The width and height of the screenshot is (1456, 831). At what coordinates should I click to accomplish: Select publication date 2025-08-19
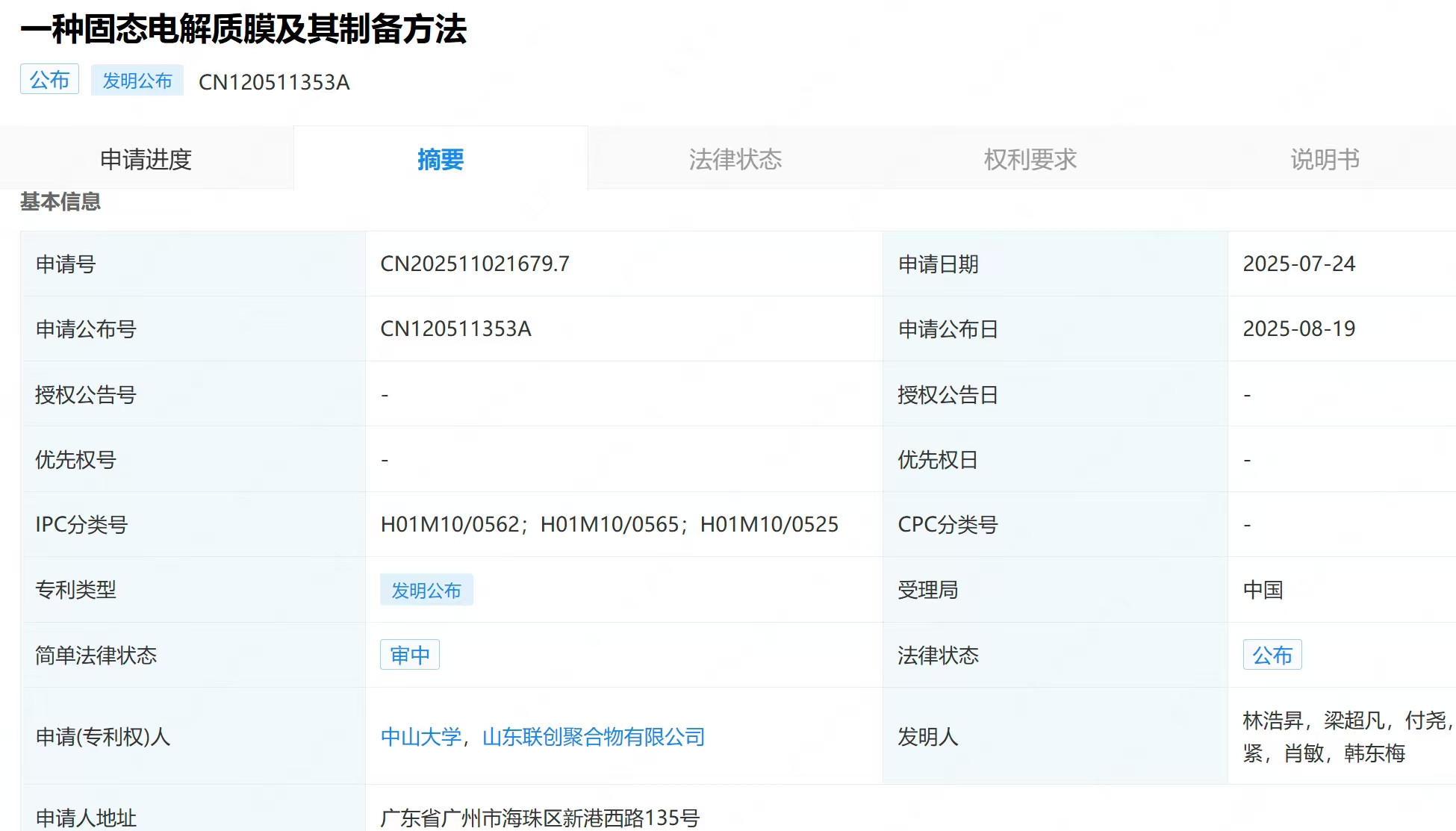pyautogui.click(x=1299, y=329)
